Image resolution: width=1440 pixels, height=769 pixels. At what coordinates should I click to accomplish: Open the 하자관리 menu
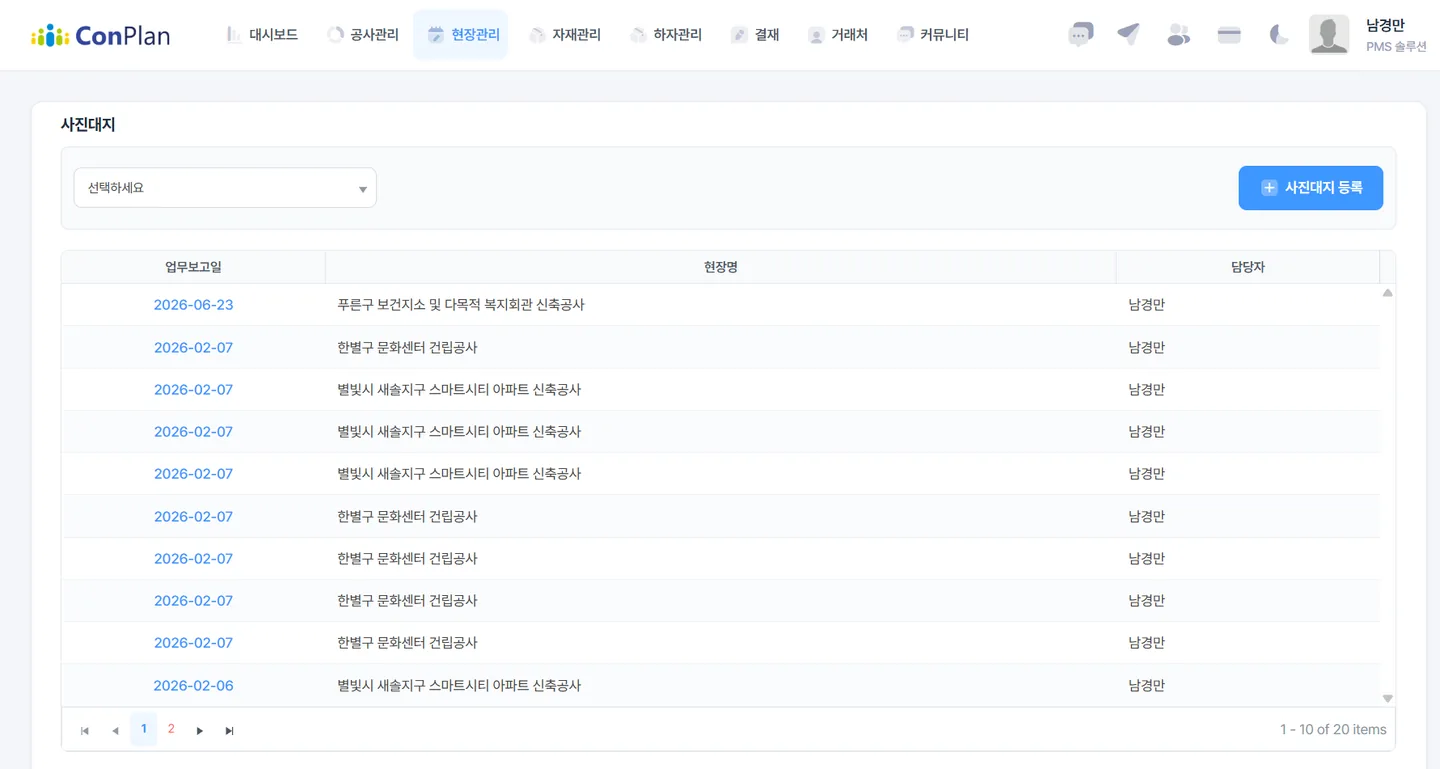click(x=666, y=35)
